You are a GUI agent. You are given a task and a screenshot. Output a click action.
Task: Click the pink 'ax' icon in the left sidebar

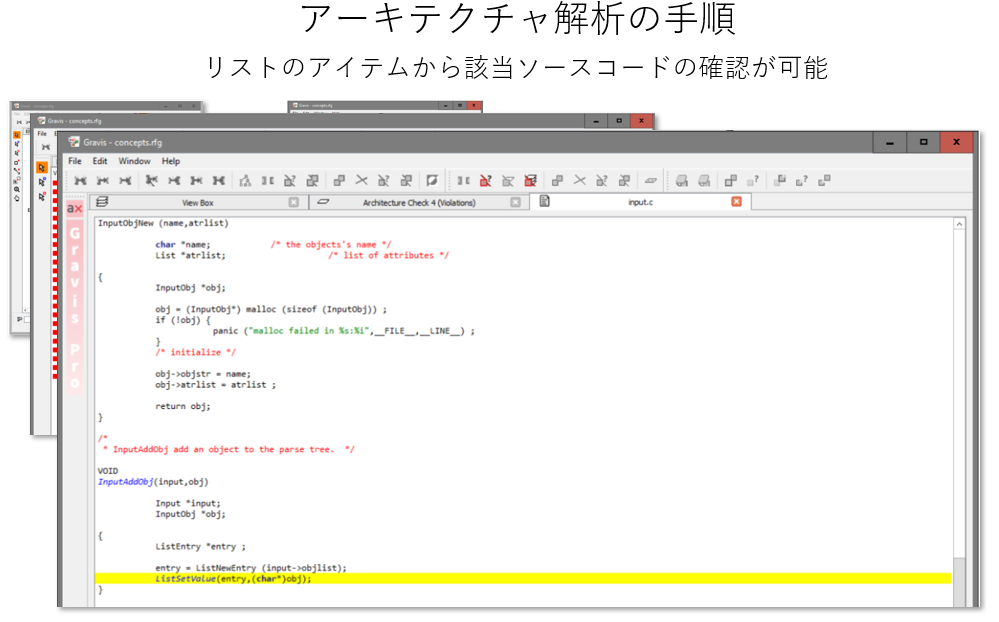pos(74,208)
